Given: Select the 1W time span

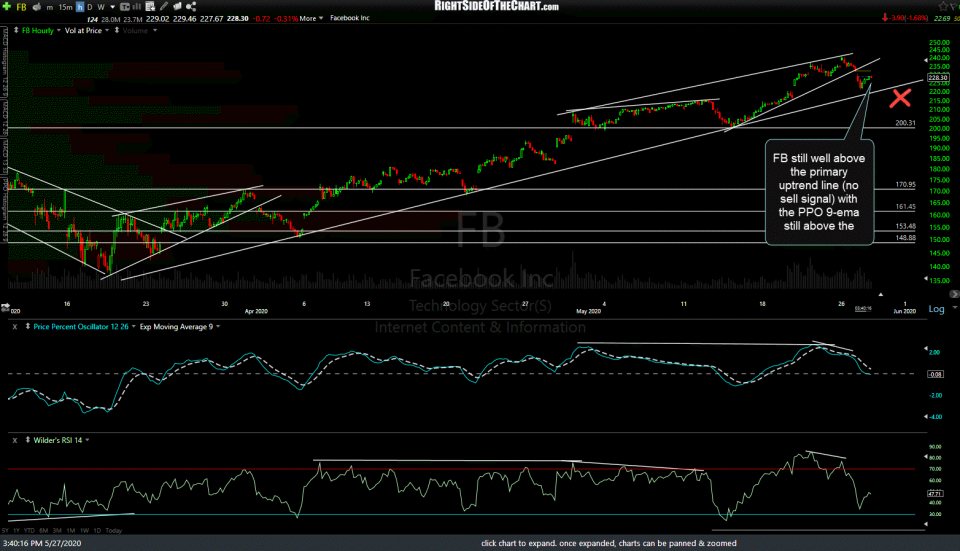Looking at the screenshot, I should click(x=84, y=531).
